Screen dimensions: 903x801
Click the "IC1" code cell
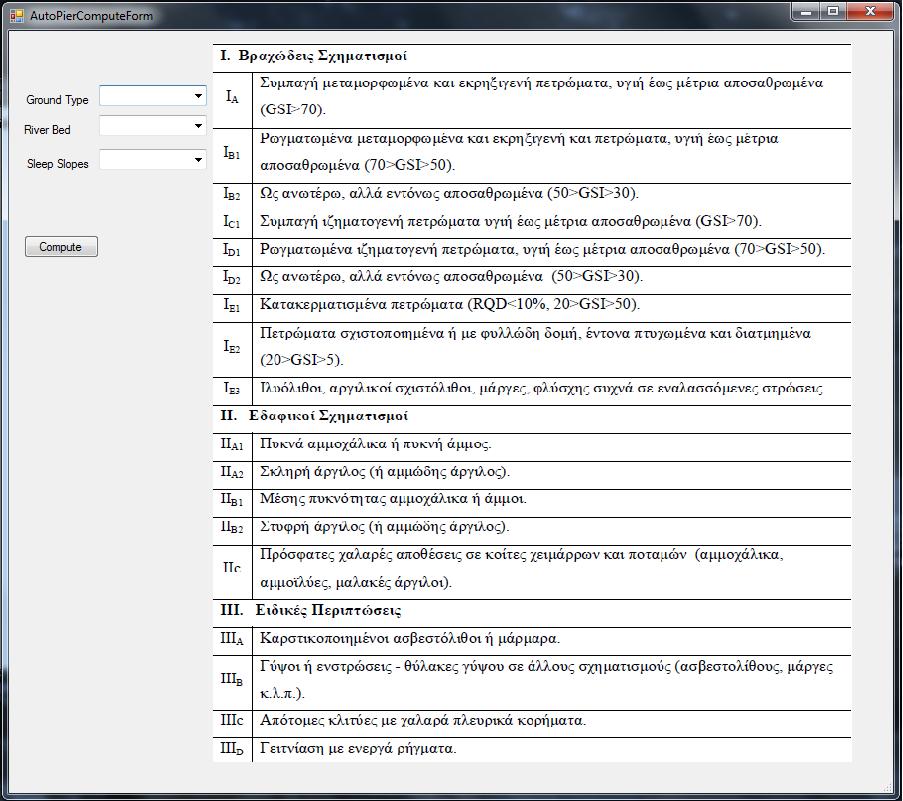(x=232, y=222)
